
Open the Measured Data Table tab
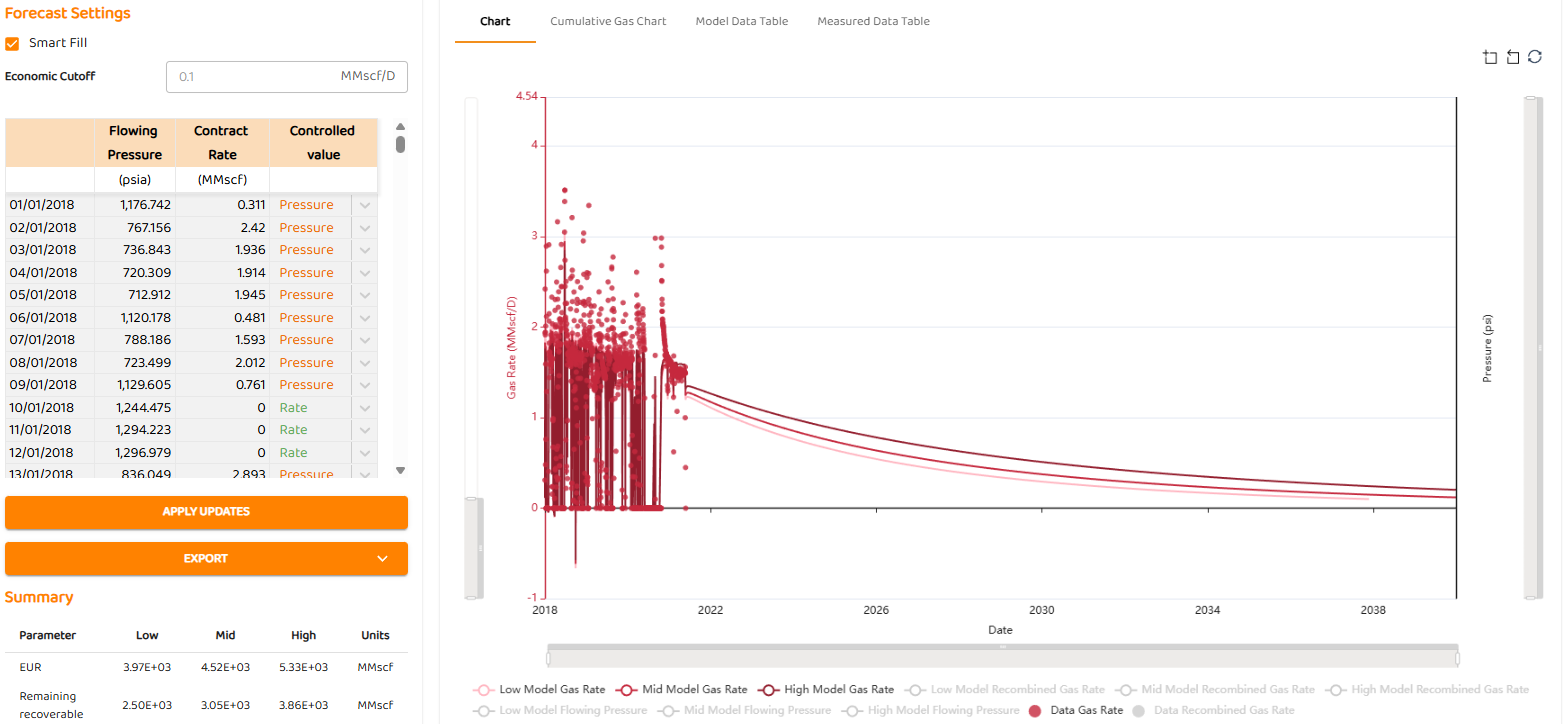point(873,21)
